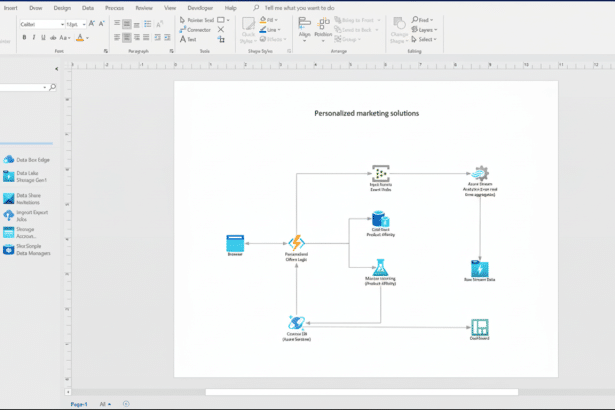This screenshot has height=410, width=615.
Task: Open Paragraph dialog launcher
Action: coord(171,51)
